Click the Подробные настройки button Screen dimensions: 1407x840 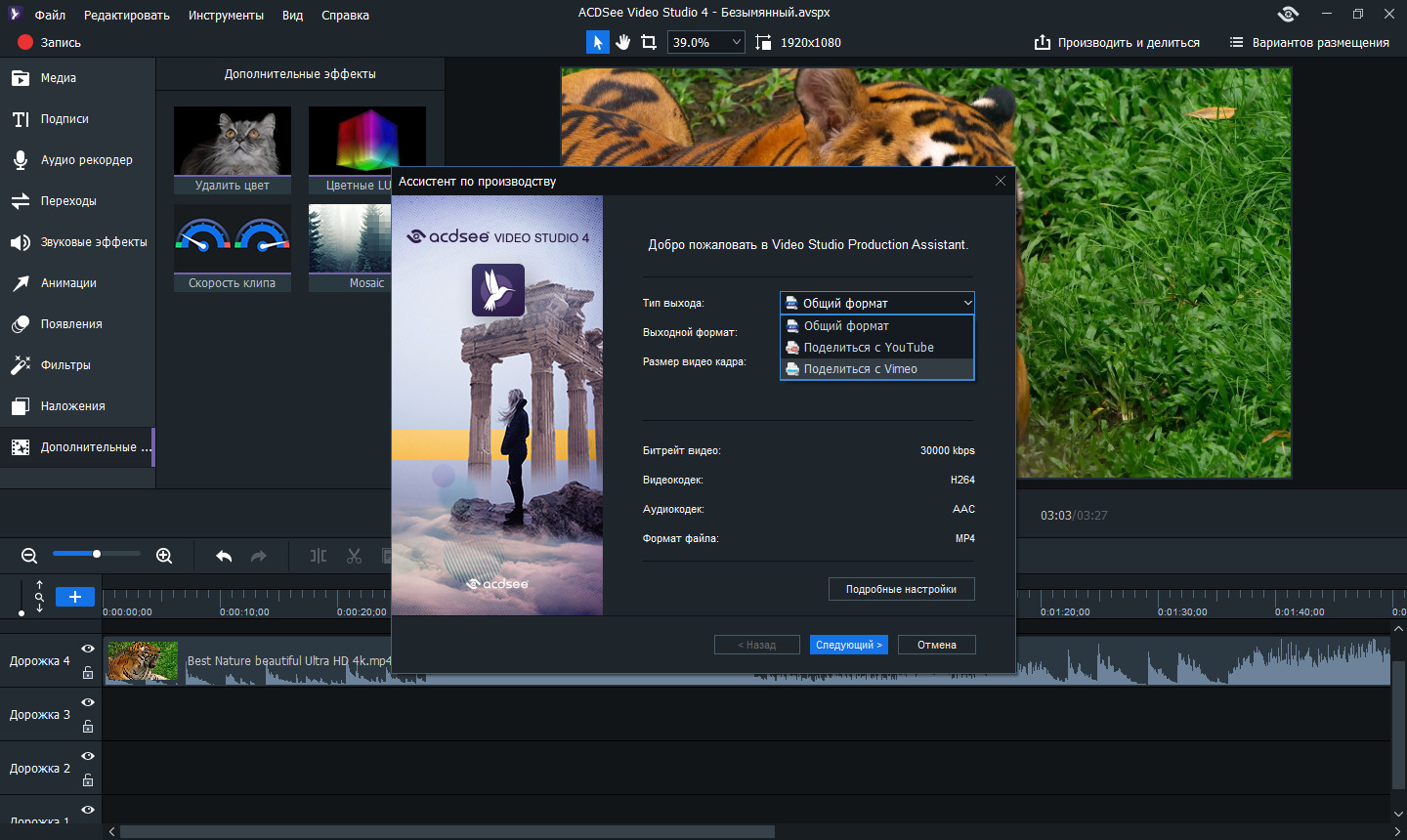902,589
